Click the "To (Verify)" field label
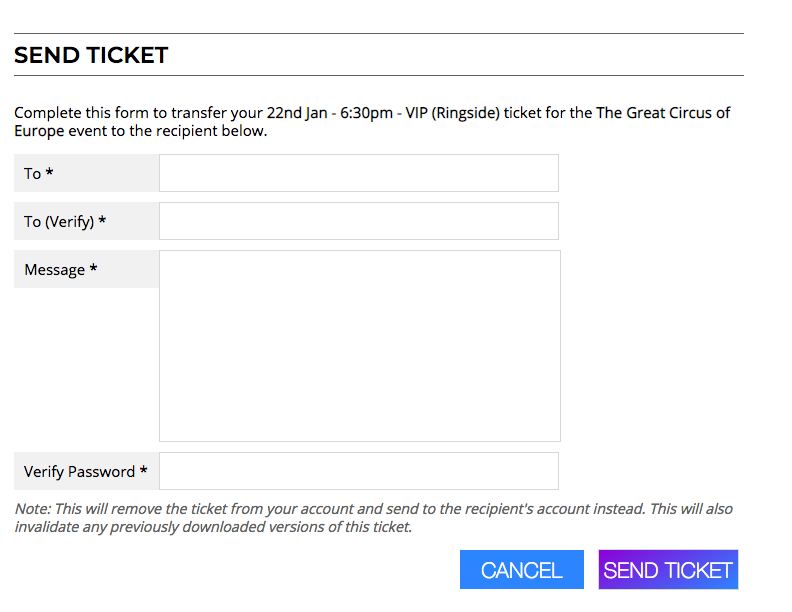Image resolution: width=792 pixels, height=612 pixels. coord(59,222)
